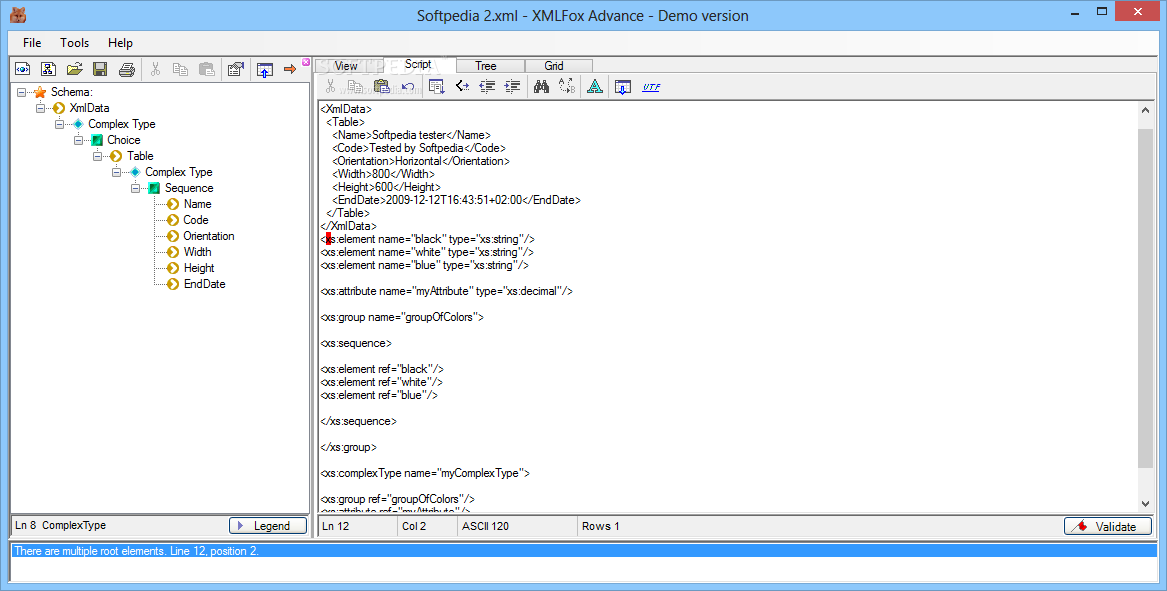Collapse the Table tree node

click(x=97, y=156)
